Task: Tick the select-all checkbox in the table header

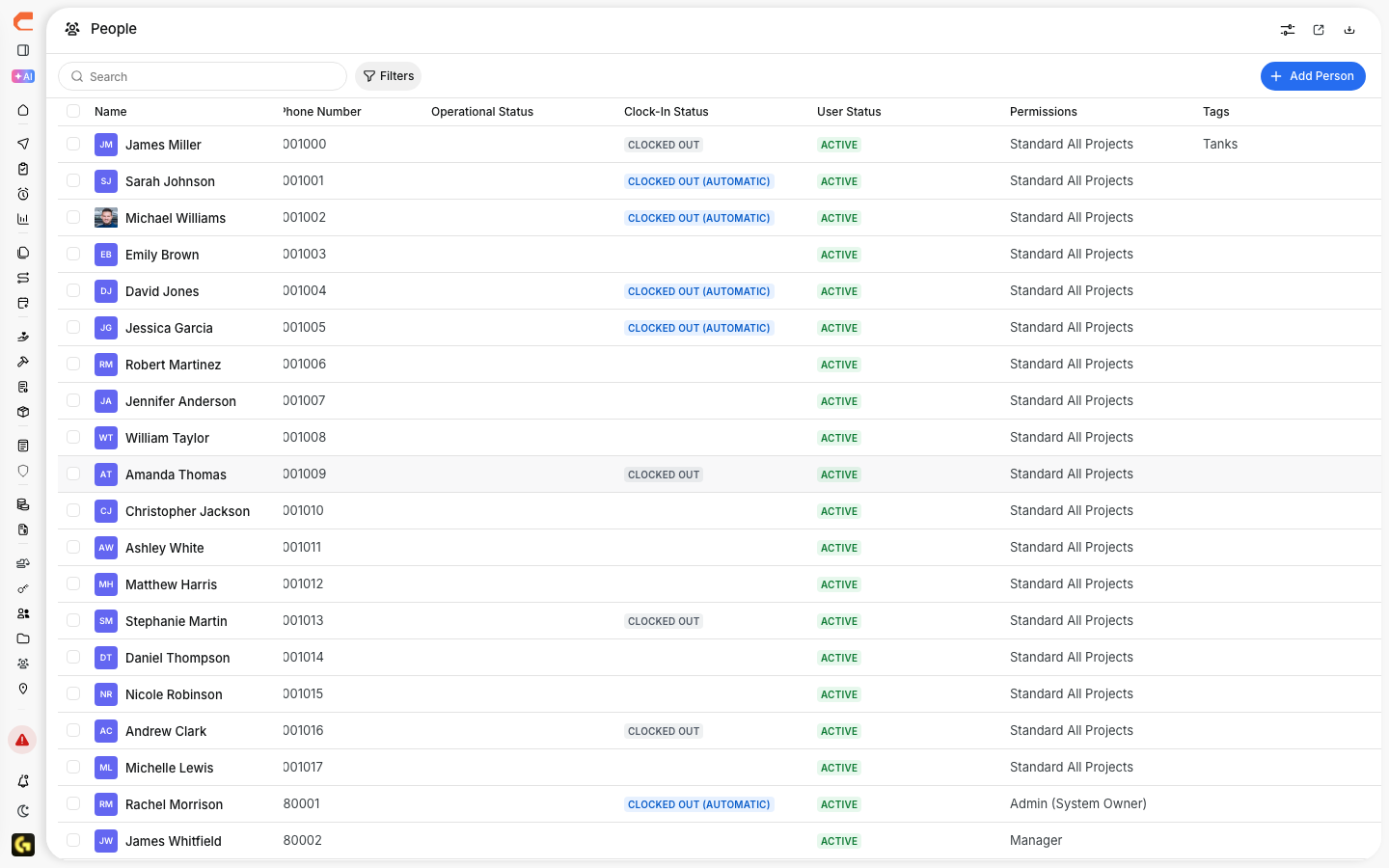Action: tap(73, 111)
